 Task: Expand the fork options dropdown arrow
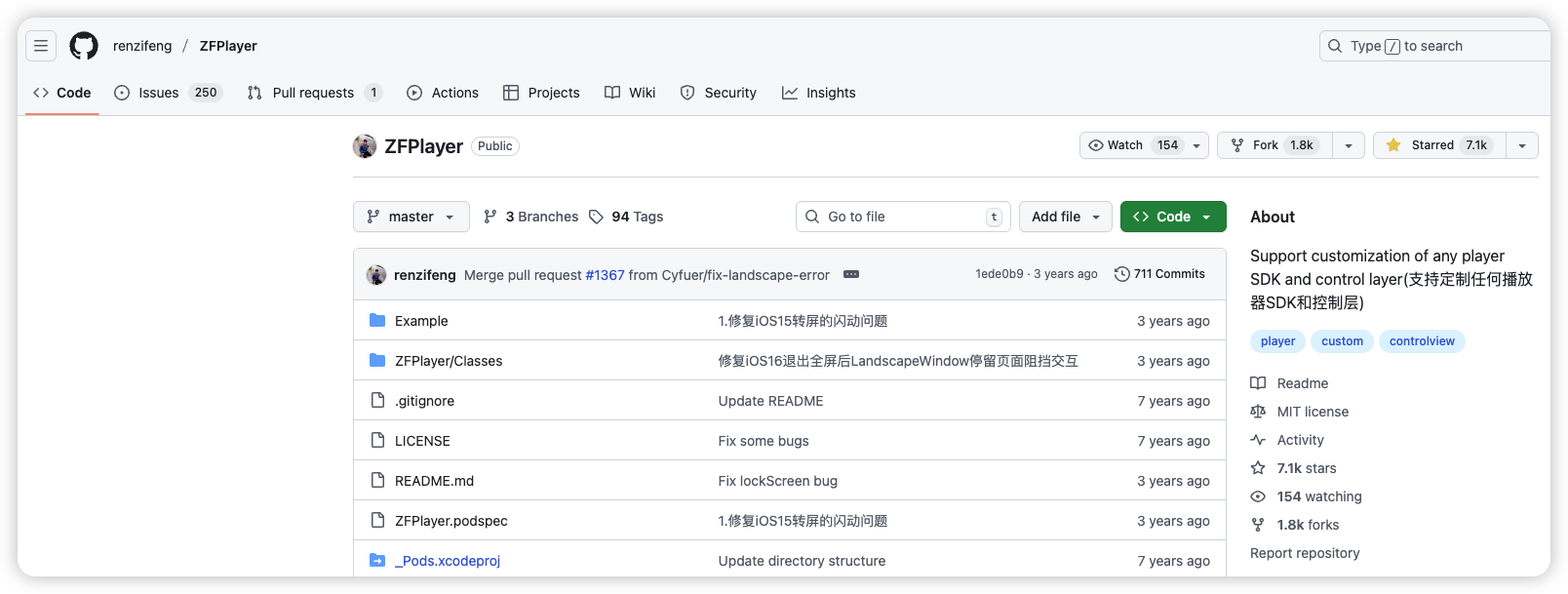(x=1349, y=145)
